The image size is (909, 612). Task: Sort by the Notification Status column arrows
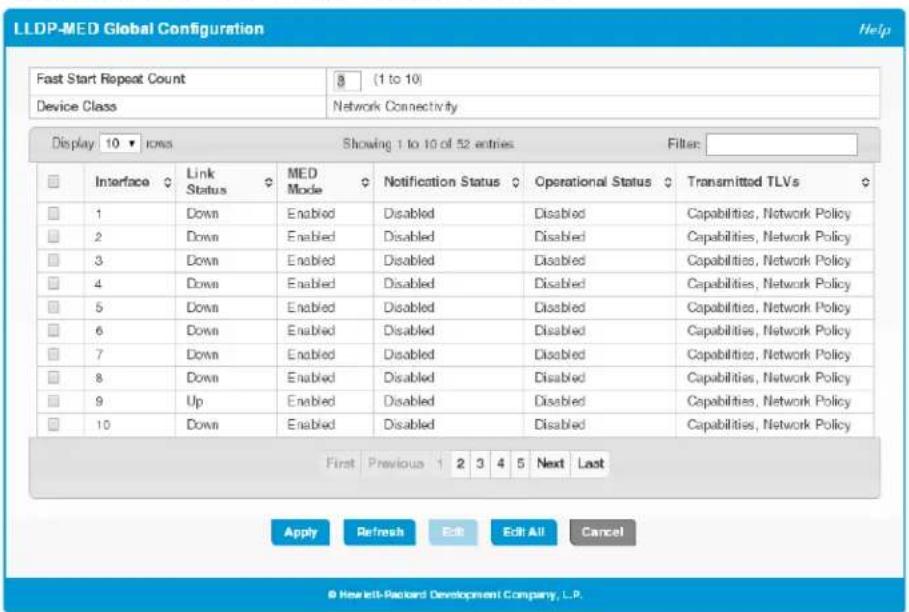pos(515,183)
